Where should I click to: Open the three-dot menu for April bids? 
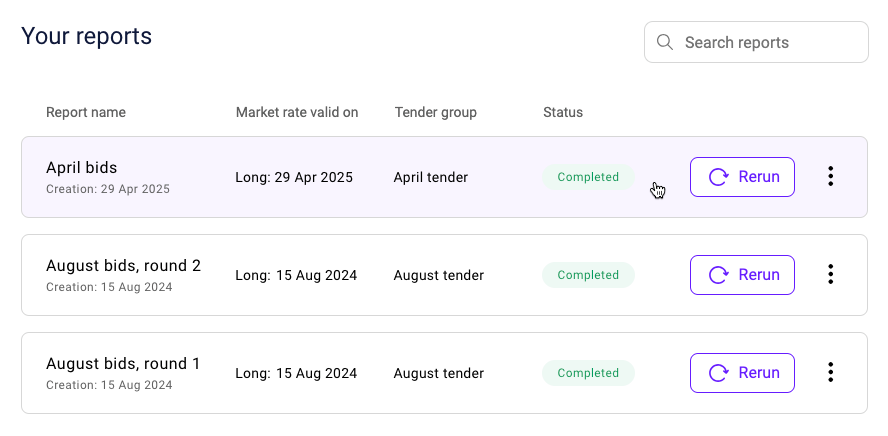click(x=830, y=177)
